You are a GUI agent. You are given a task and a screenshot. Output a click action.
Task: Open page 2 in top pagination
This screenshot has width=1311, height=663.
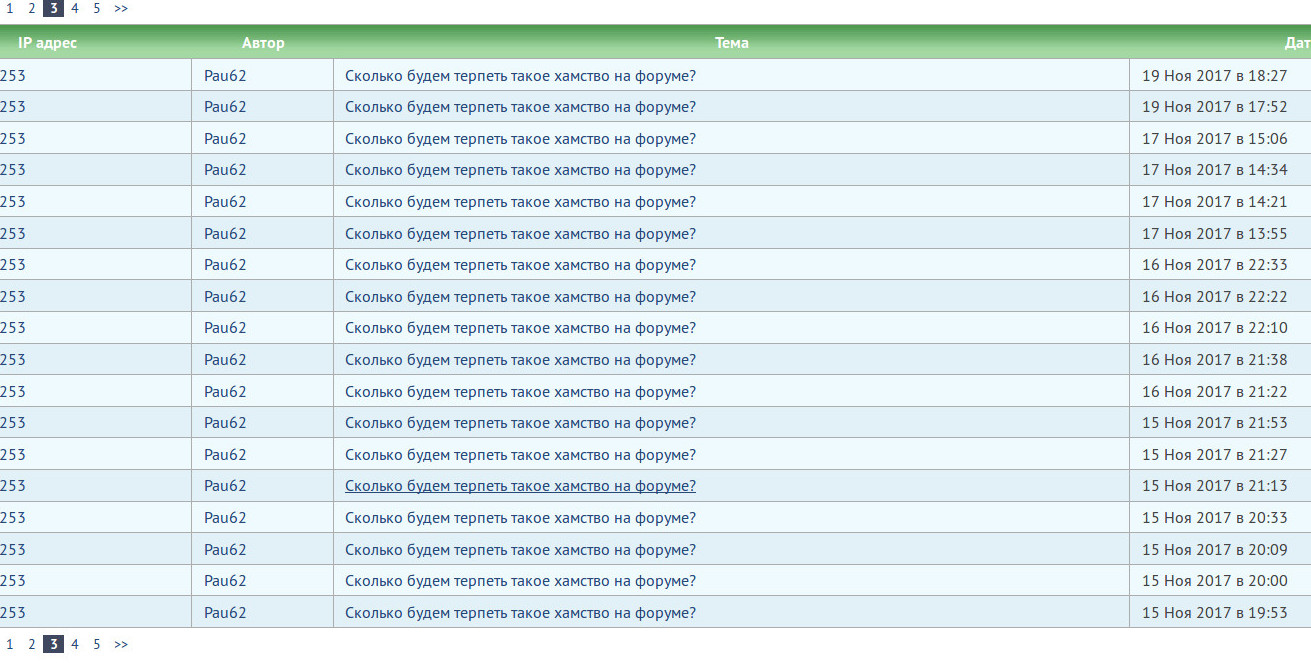31,8
